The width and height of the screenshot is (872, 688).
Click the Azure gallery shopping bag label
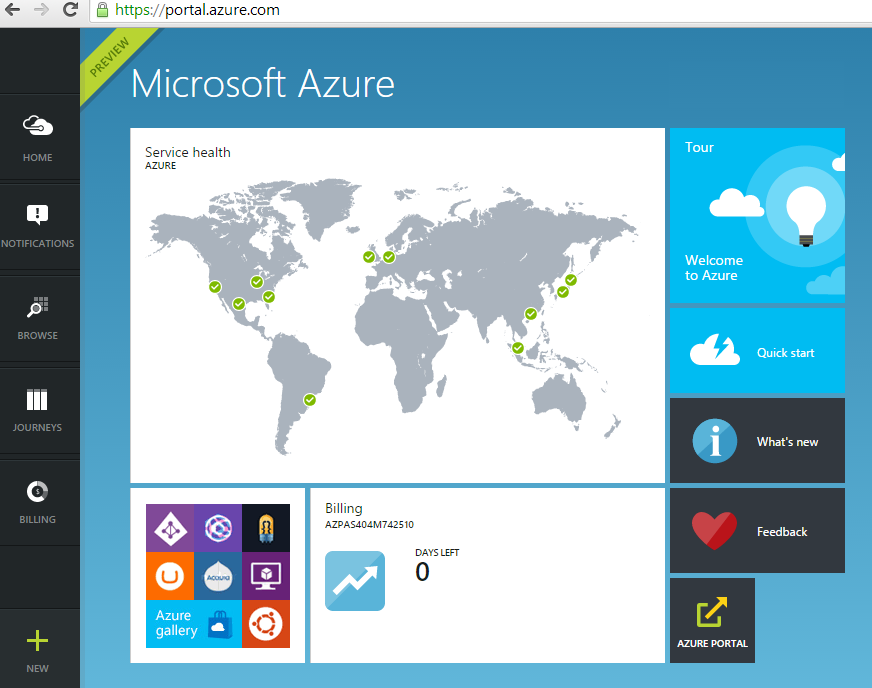click(194, 623)
